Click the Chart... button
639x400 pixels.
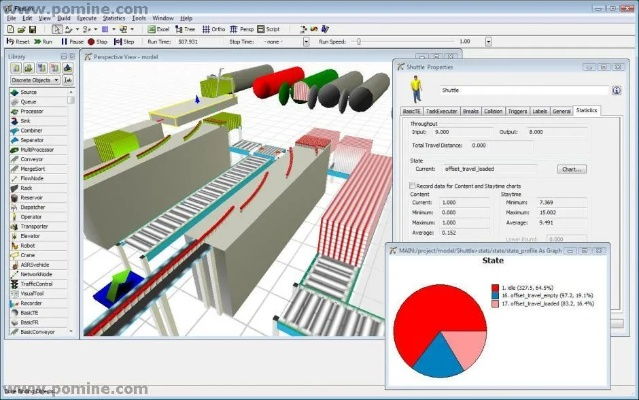pyautogui.click(x=571, y=169)
